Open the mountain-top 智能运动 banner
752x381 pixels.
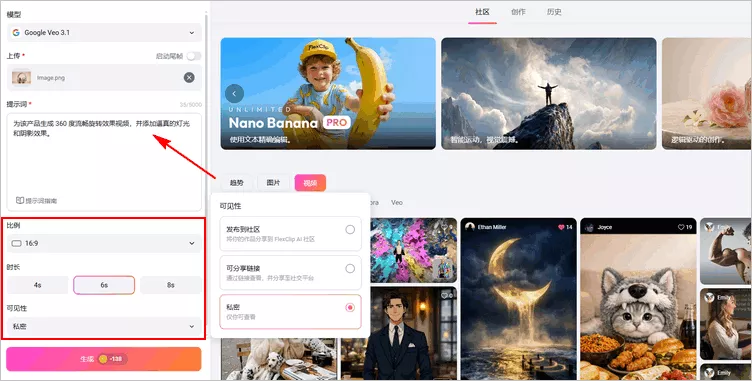pos(549,94)
